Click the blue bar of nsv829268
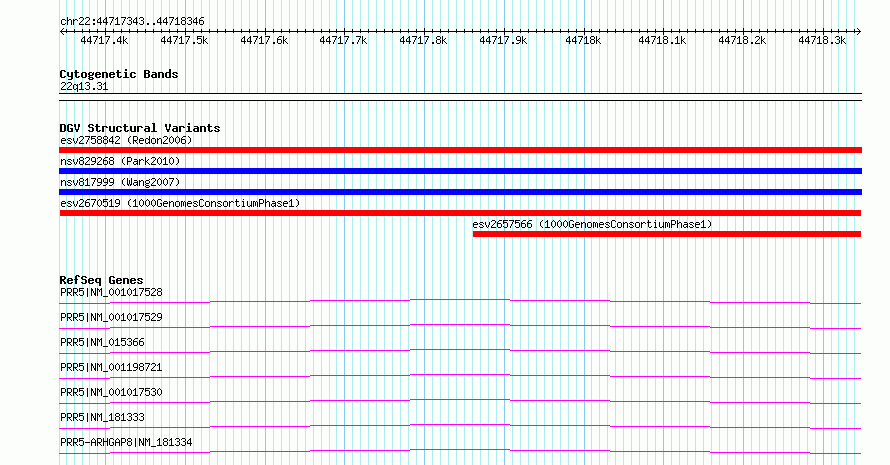Image resolution: width=890 pixels, height=465 pixels. click(460, 171)
